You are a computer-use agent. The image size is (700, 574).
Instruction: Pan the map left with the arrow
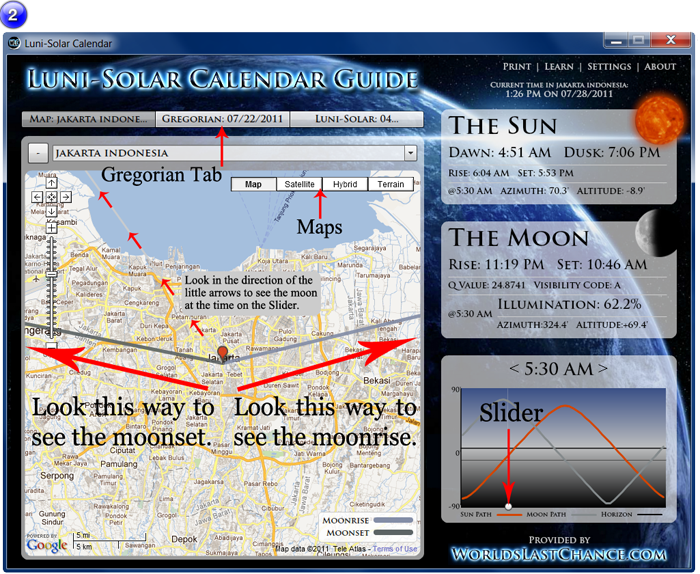point(38,197)
